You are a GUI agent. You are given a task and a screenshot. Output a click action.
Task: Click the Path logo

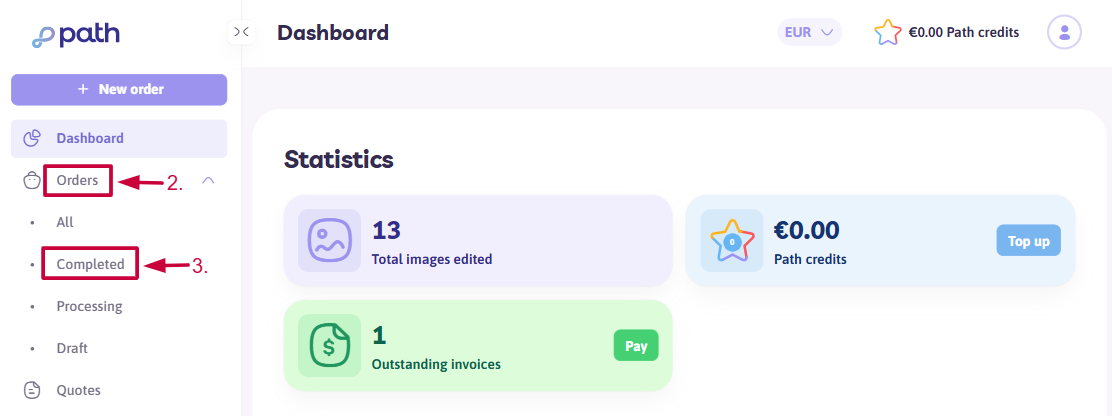point(76,35)
